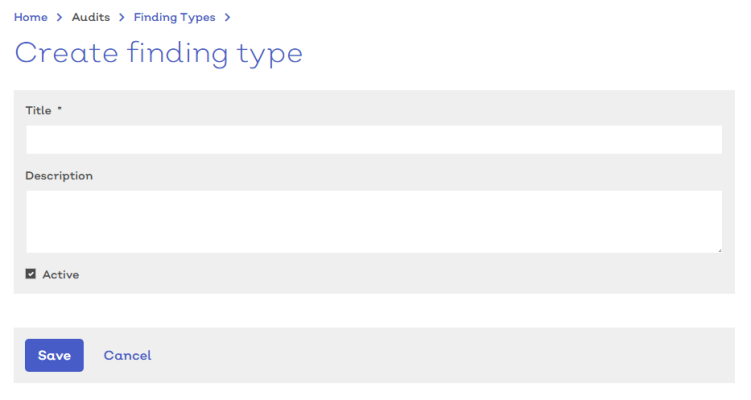Click the Create finding type heading
Image resolution: width=751 pixels, height=400 pixels.
click(x=159, y=54)
